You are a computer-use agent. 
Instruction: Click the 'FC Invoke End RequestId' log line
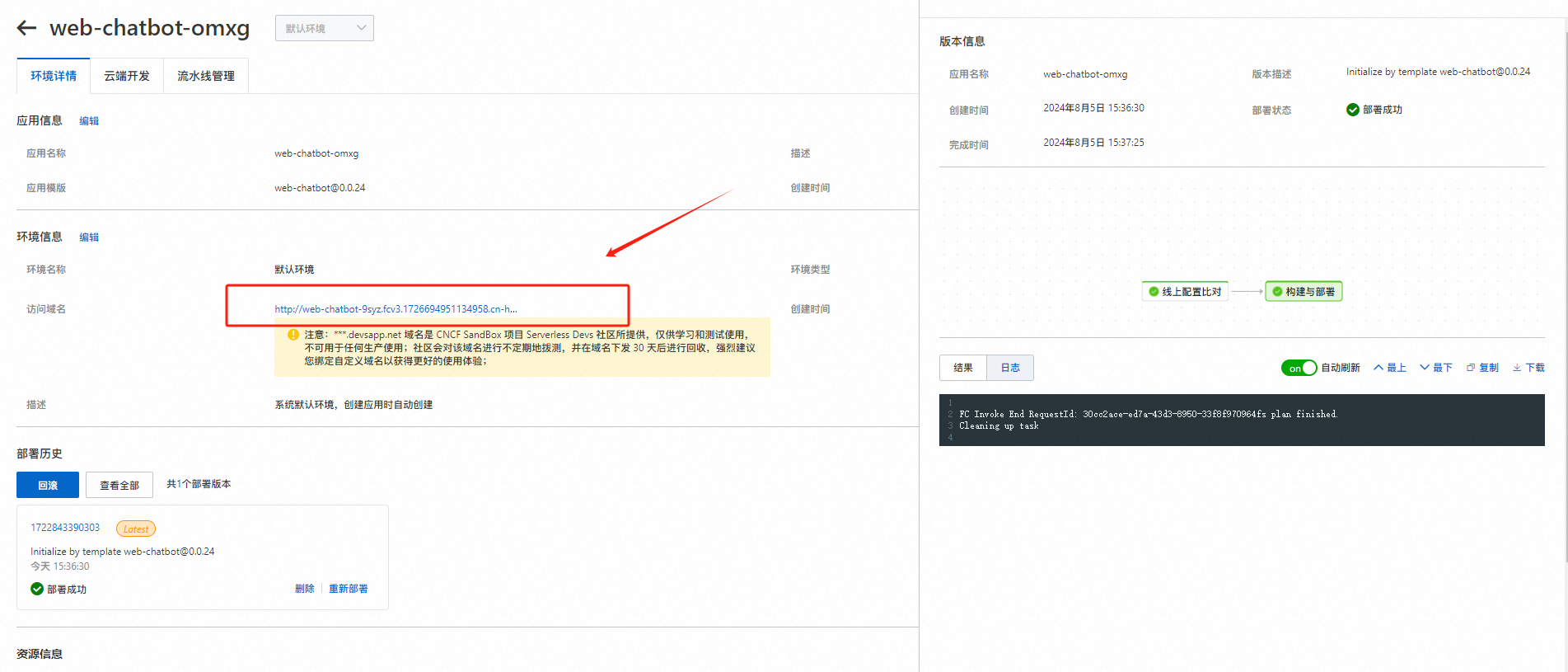click(1148, 414)
